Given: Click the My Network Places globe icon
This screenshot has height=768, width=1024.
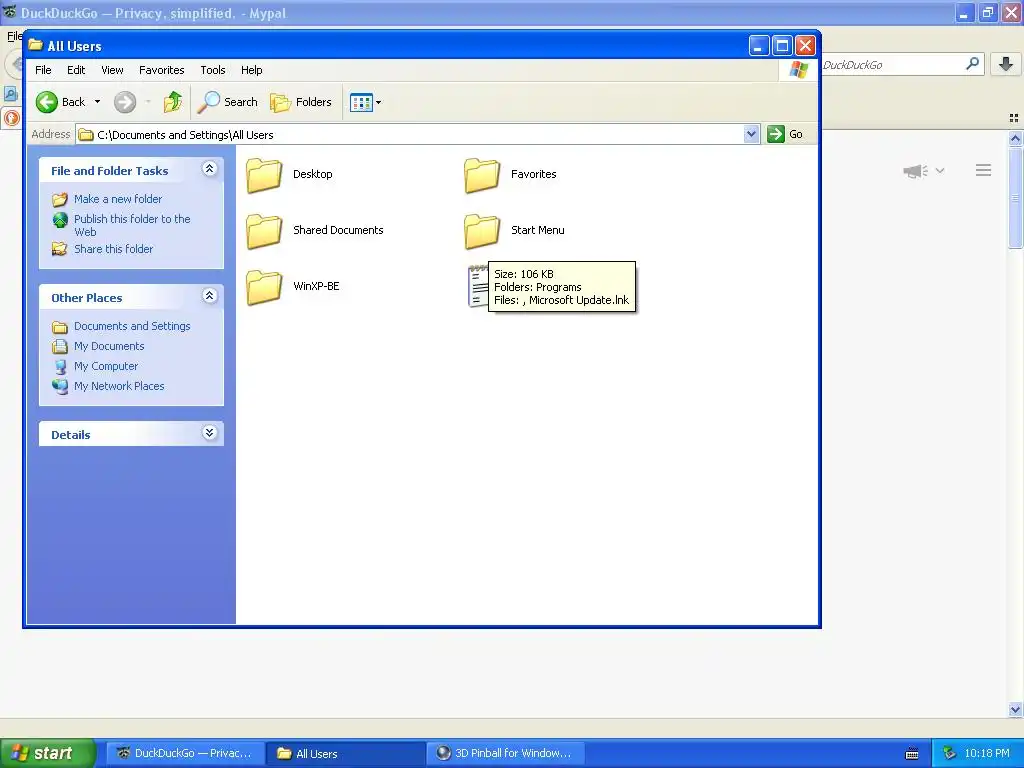Looking at the screenshot, I should [60, 386].
